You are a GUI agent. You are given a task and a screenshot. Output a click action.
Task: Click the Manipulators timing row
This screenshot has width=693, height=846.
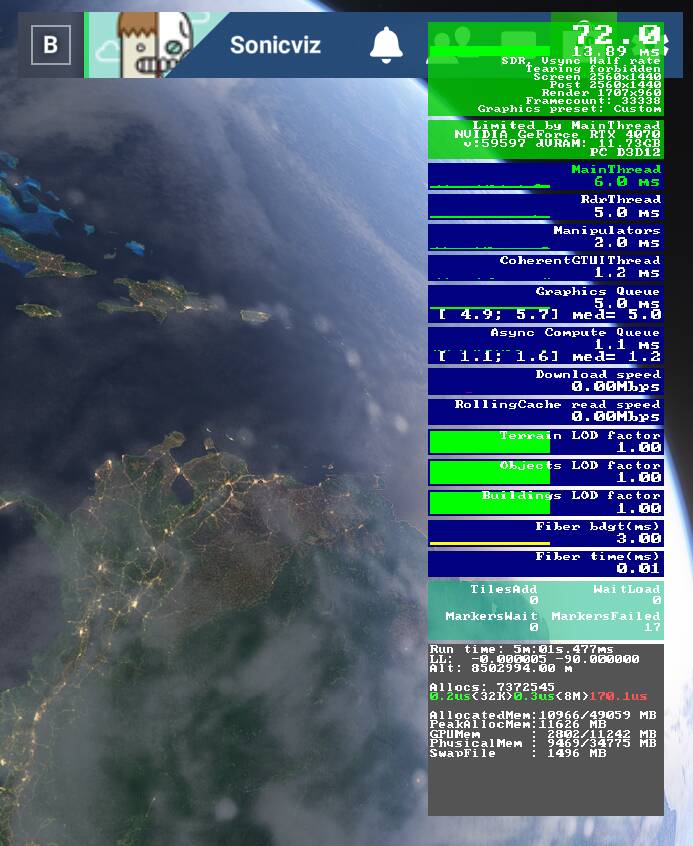546,237
